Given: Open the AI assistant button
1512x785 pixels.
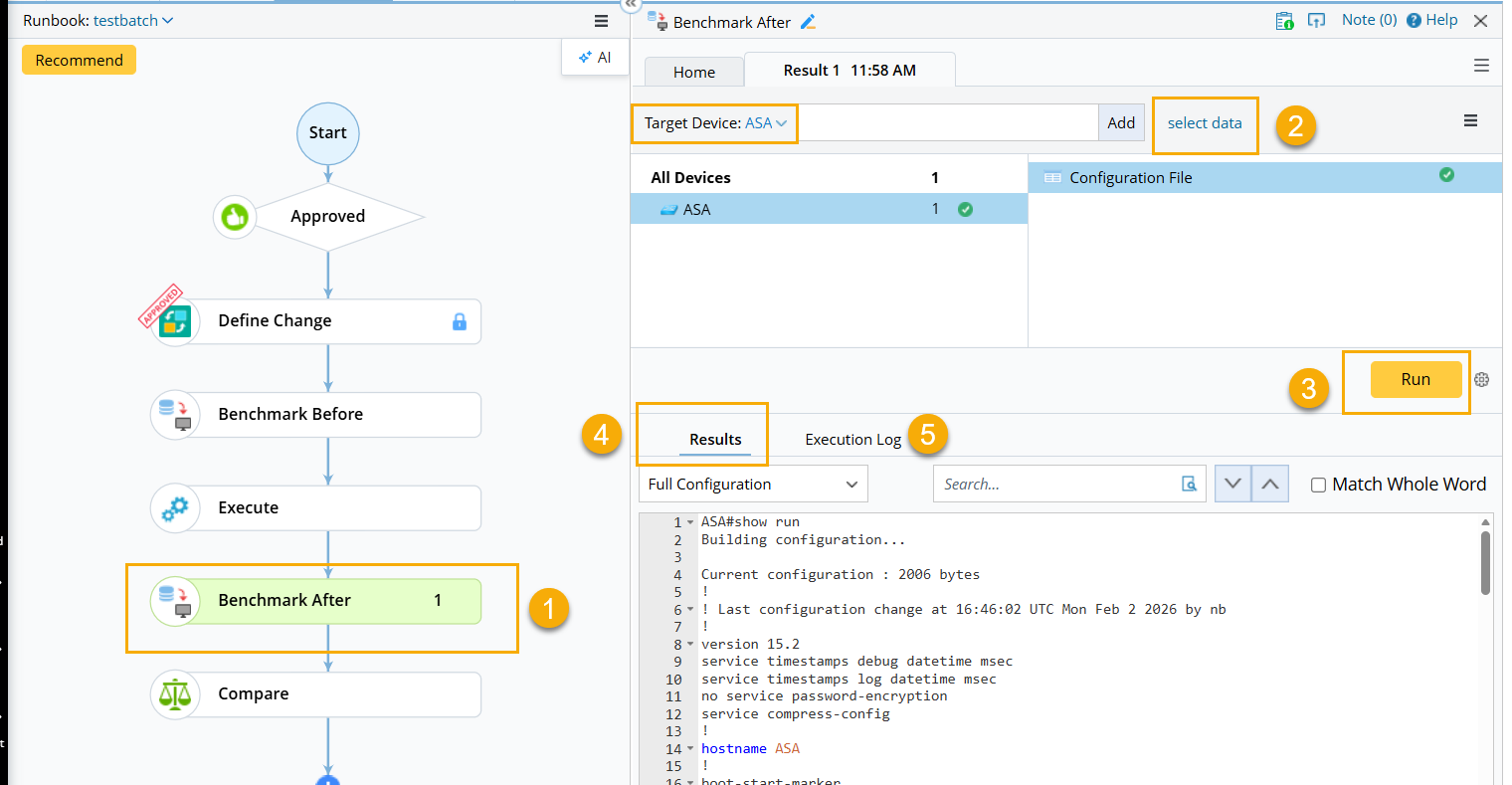Looking at the screenshot, I should [595, 58].
